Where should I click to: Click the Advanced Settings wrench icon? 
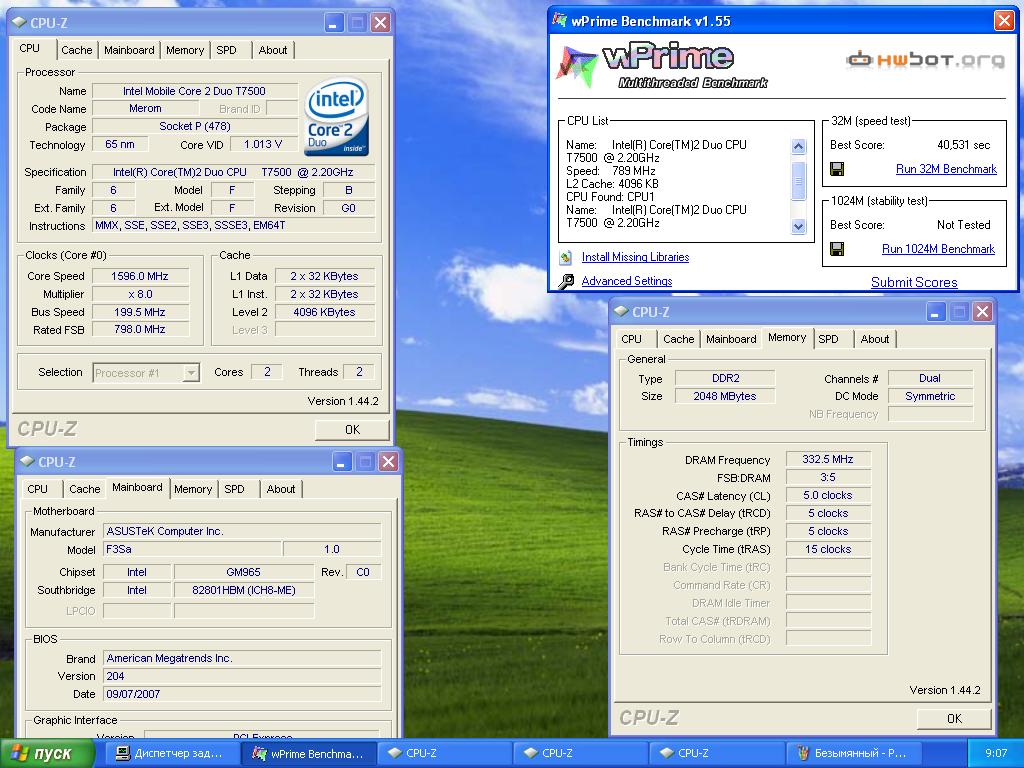pos(566,281)
